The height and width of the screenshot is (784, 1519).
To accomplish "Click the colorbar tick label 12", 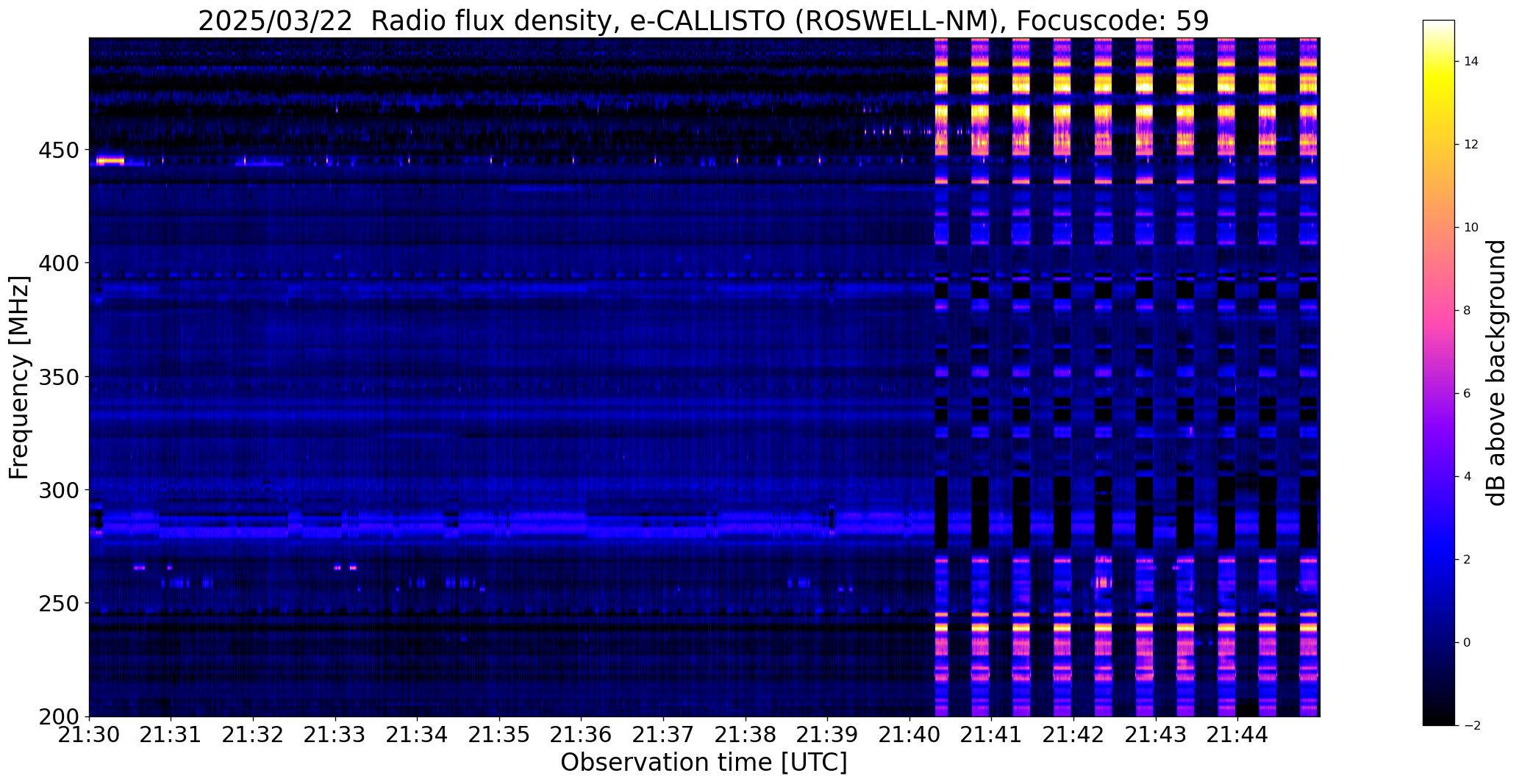I will 1471,145.
